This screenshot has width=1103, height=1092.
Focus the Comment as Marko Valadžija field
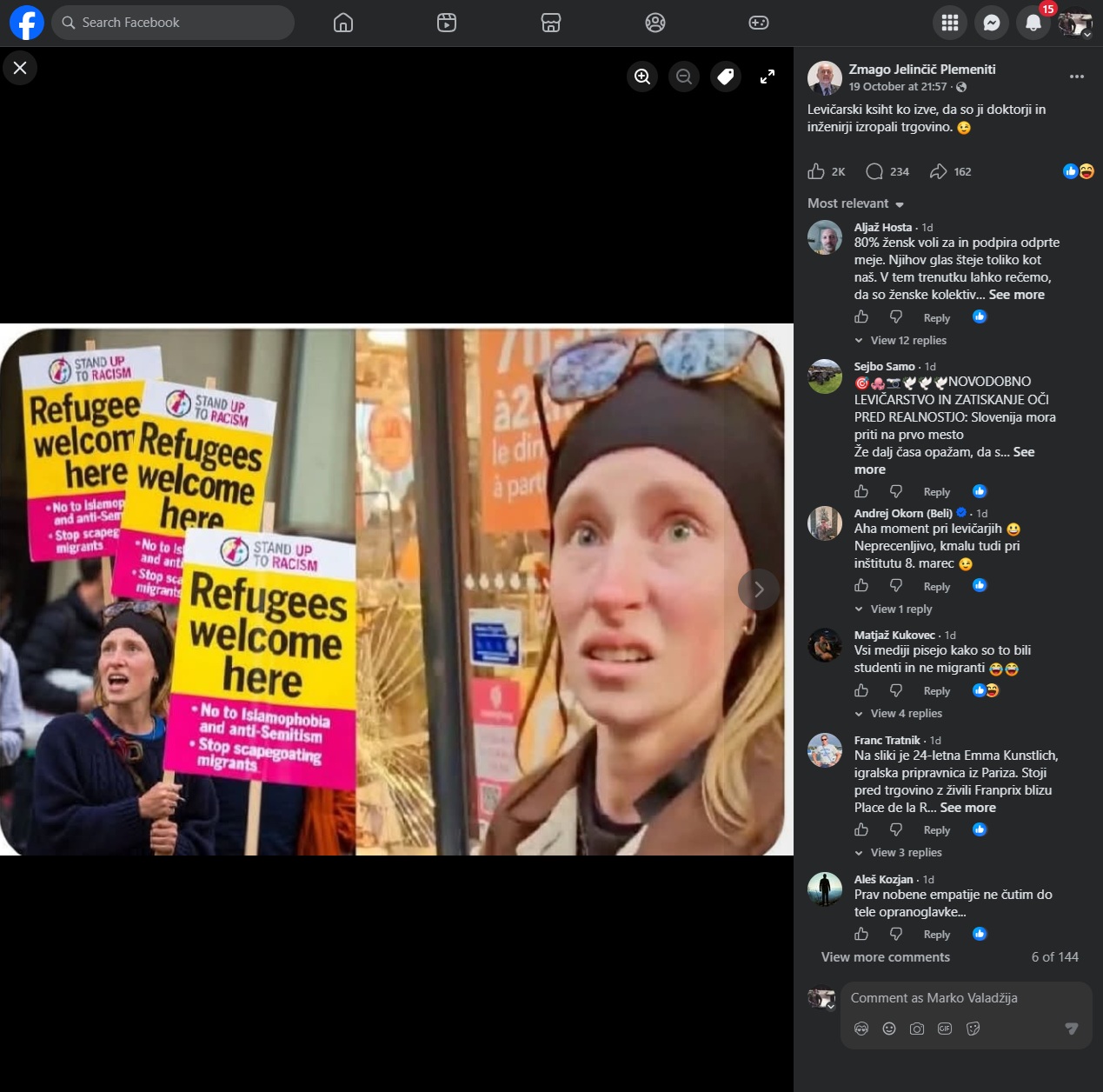(x=967, y=998)
